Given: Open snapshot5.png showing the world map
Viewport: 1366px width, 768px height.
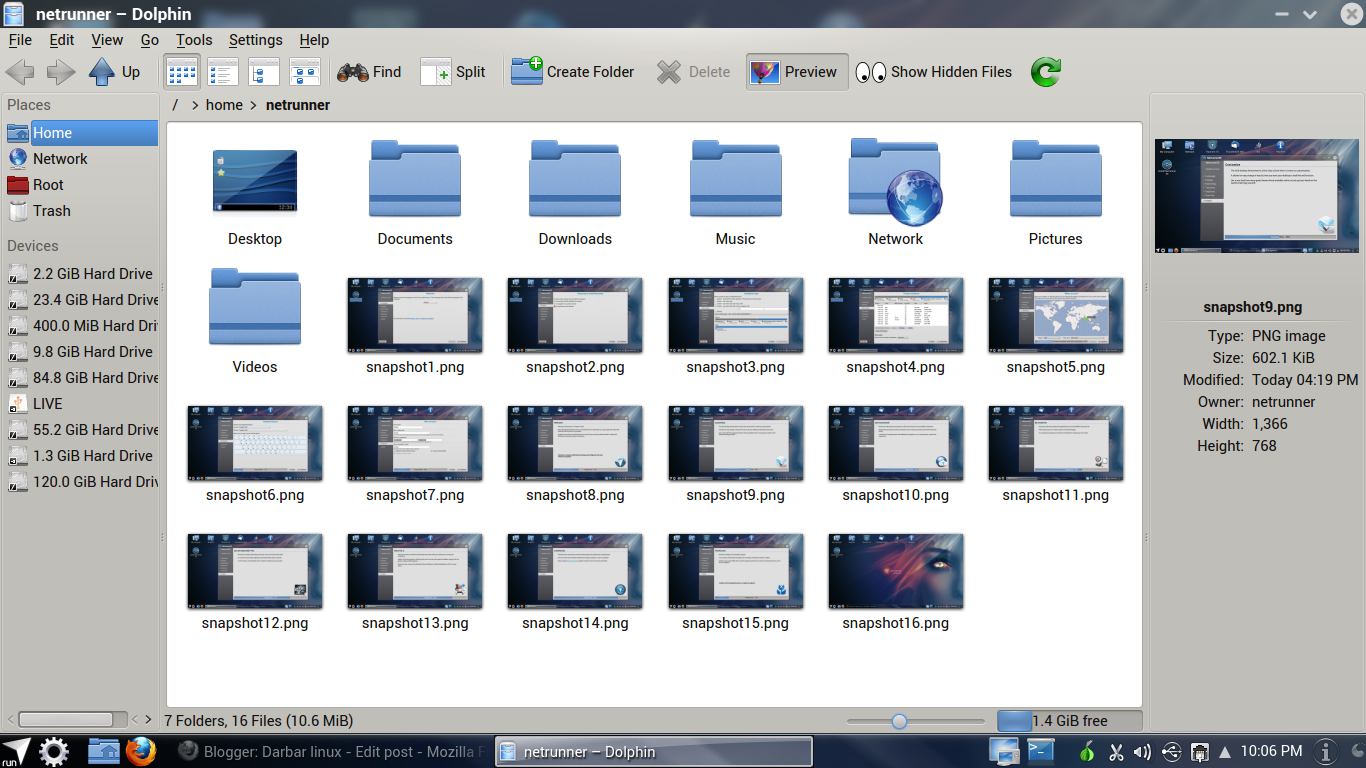Looking at the screenshot, I should tap(1055, 315).
